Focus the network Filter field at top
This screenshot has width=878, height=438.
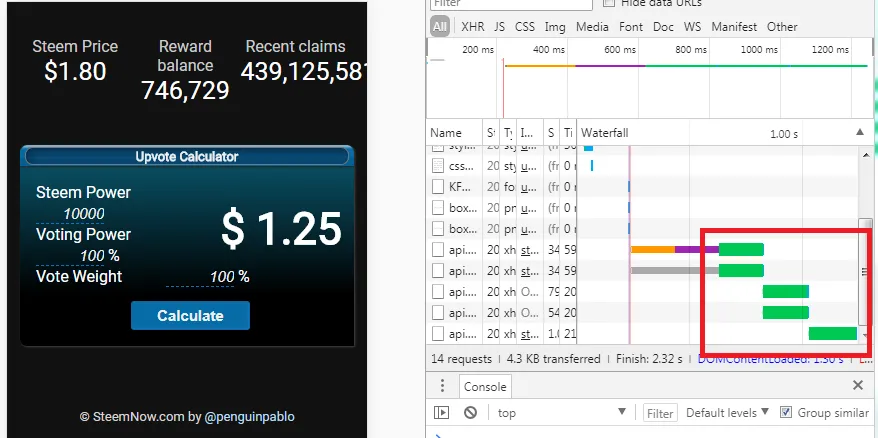click(511, 3)
